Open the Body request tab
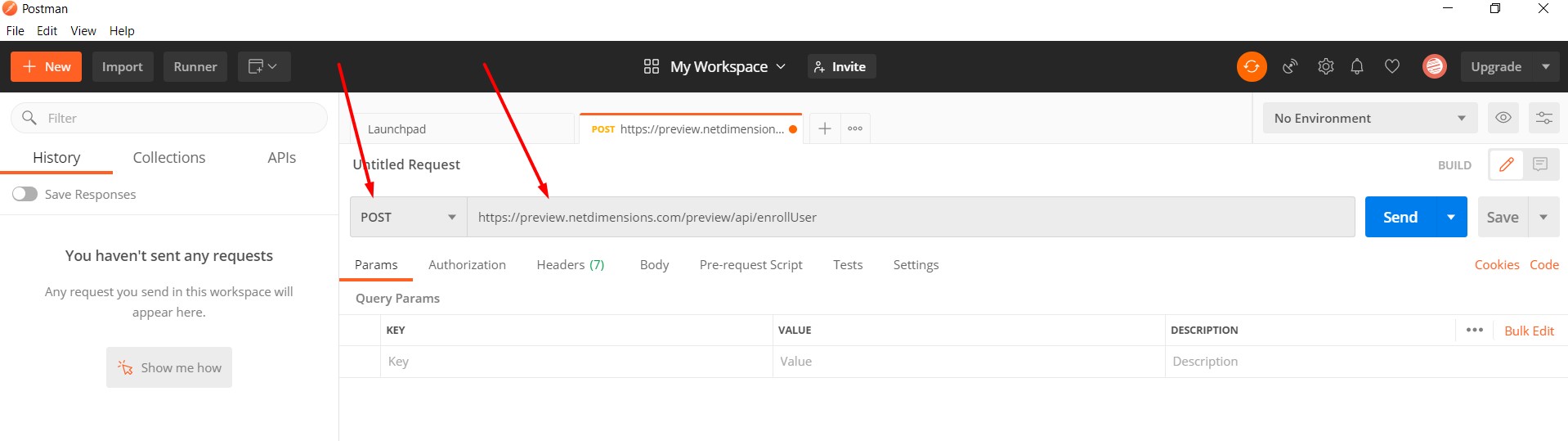This screenshot has width=1568, height=441. (x=654, y=264)
